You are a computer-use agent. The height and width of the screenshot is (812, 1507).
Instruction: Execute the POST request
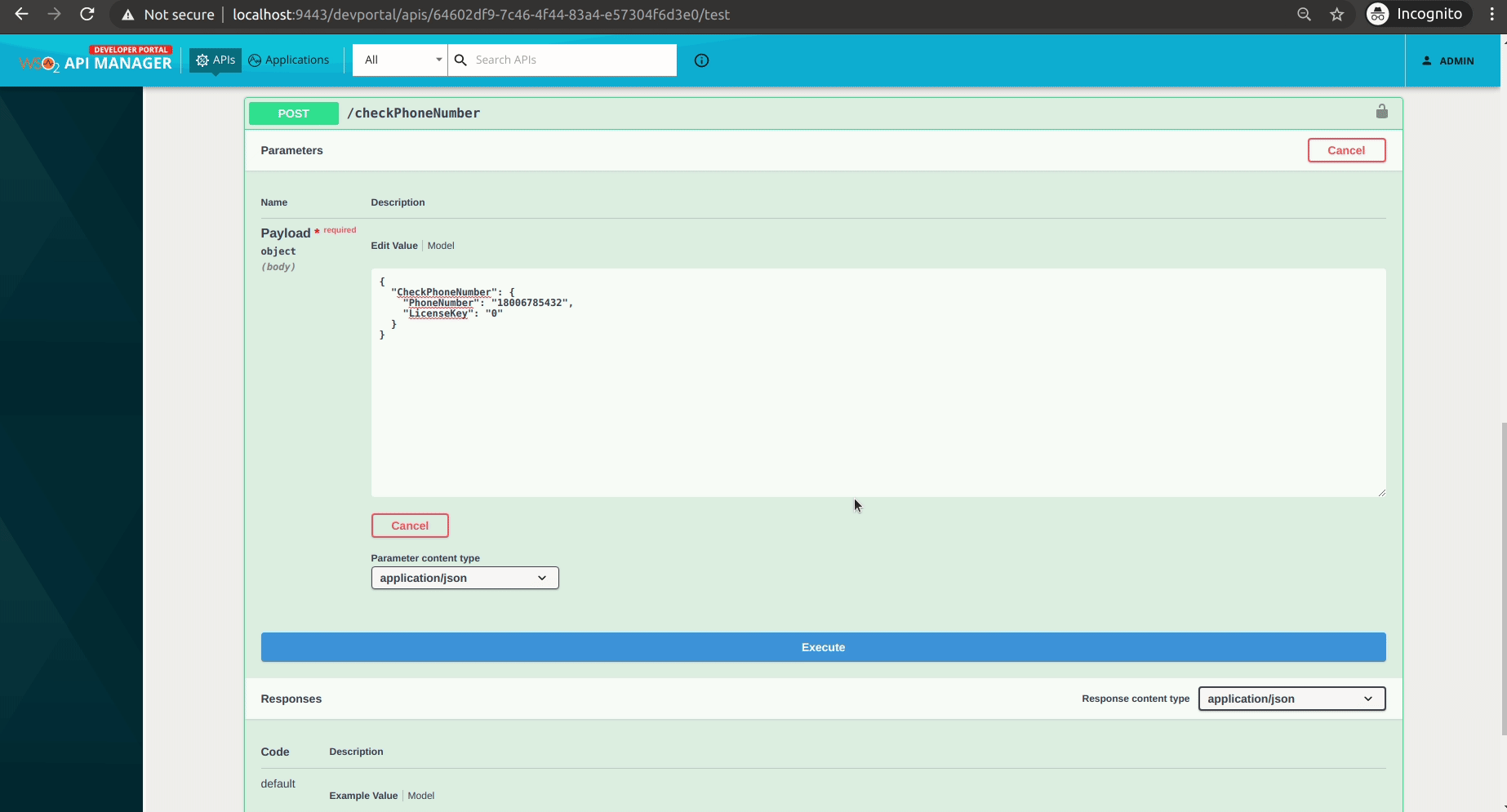click(x=822, y=646)
